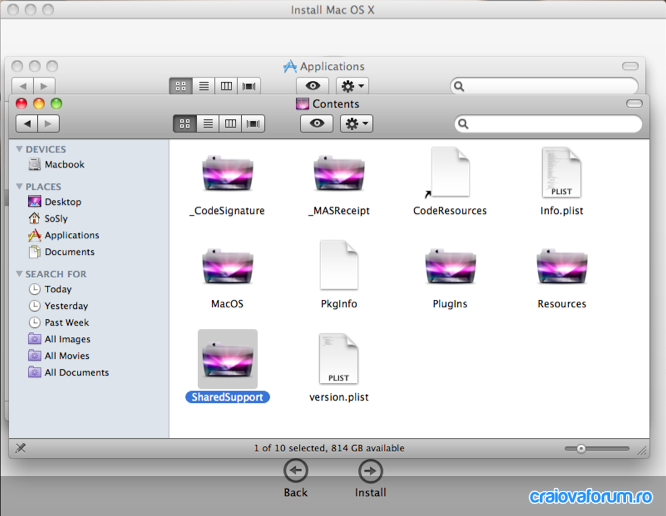Switch Contents window to Cover Flow view
The image size is (666, 516).
[253, 124]
